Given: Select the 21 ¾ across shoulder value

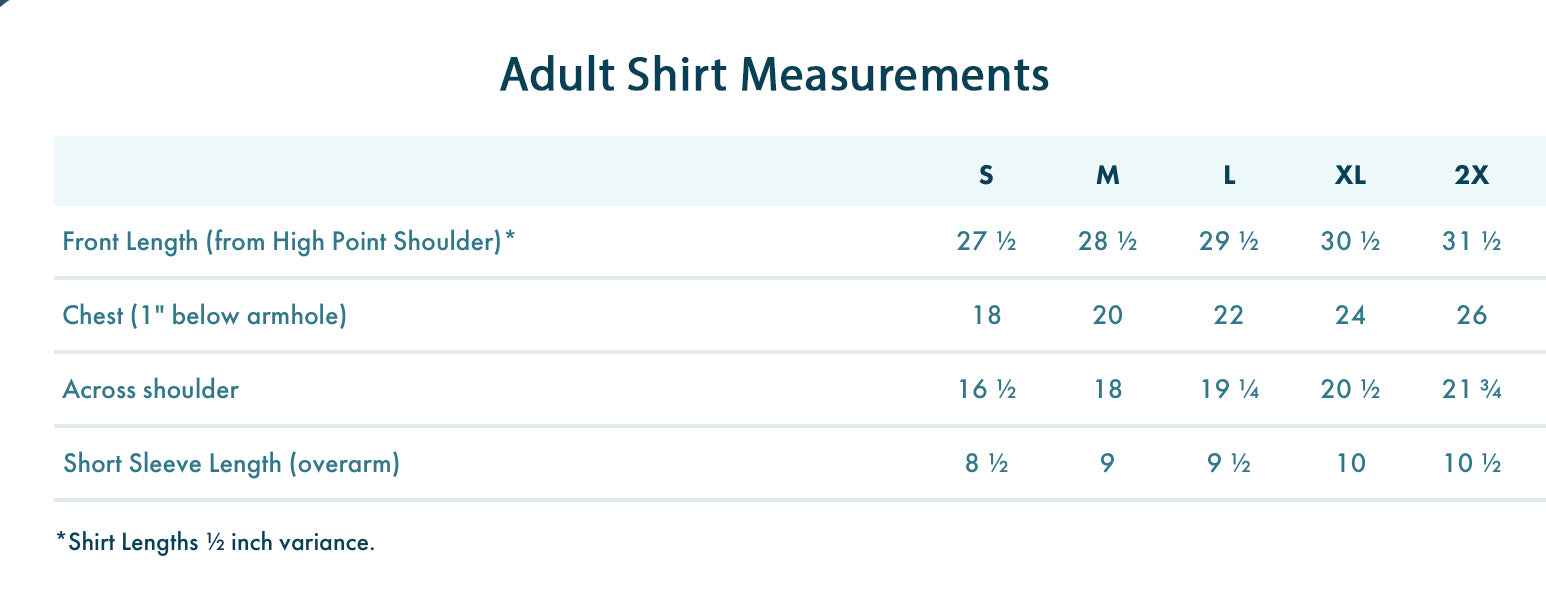Looking at the screenshot, I should pyautogui.click(x=1471, y=389).
